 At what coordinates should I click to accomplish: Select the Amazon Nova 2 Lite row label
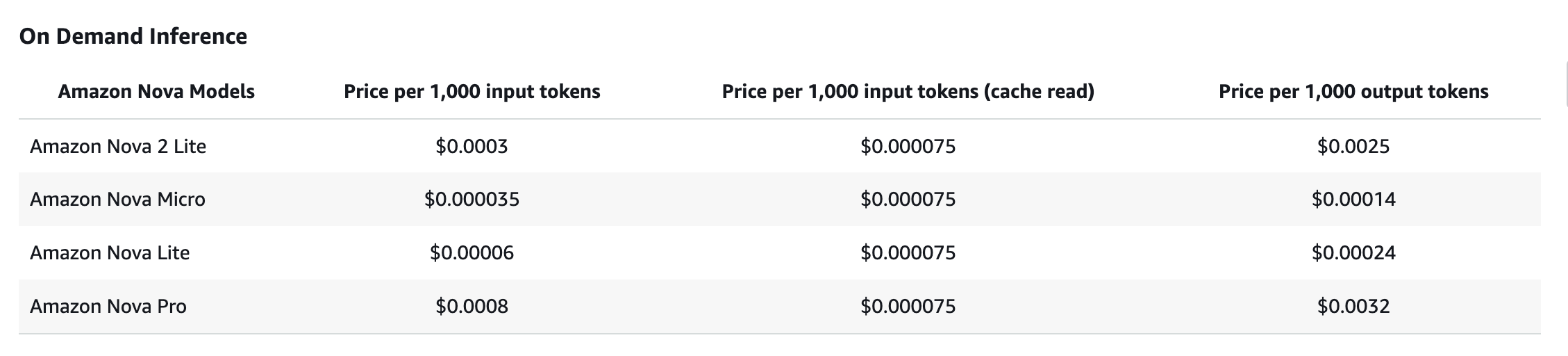[118, 146]
